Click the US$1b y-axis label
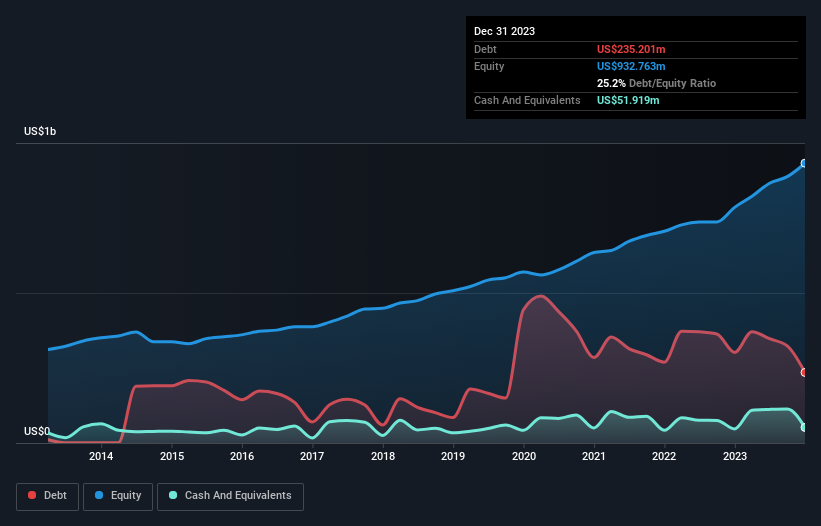The width and height of the screenshot is (821, 526). (40, 131)
